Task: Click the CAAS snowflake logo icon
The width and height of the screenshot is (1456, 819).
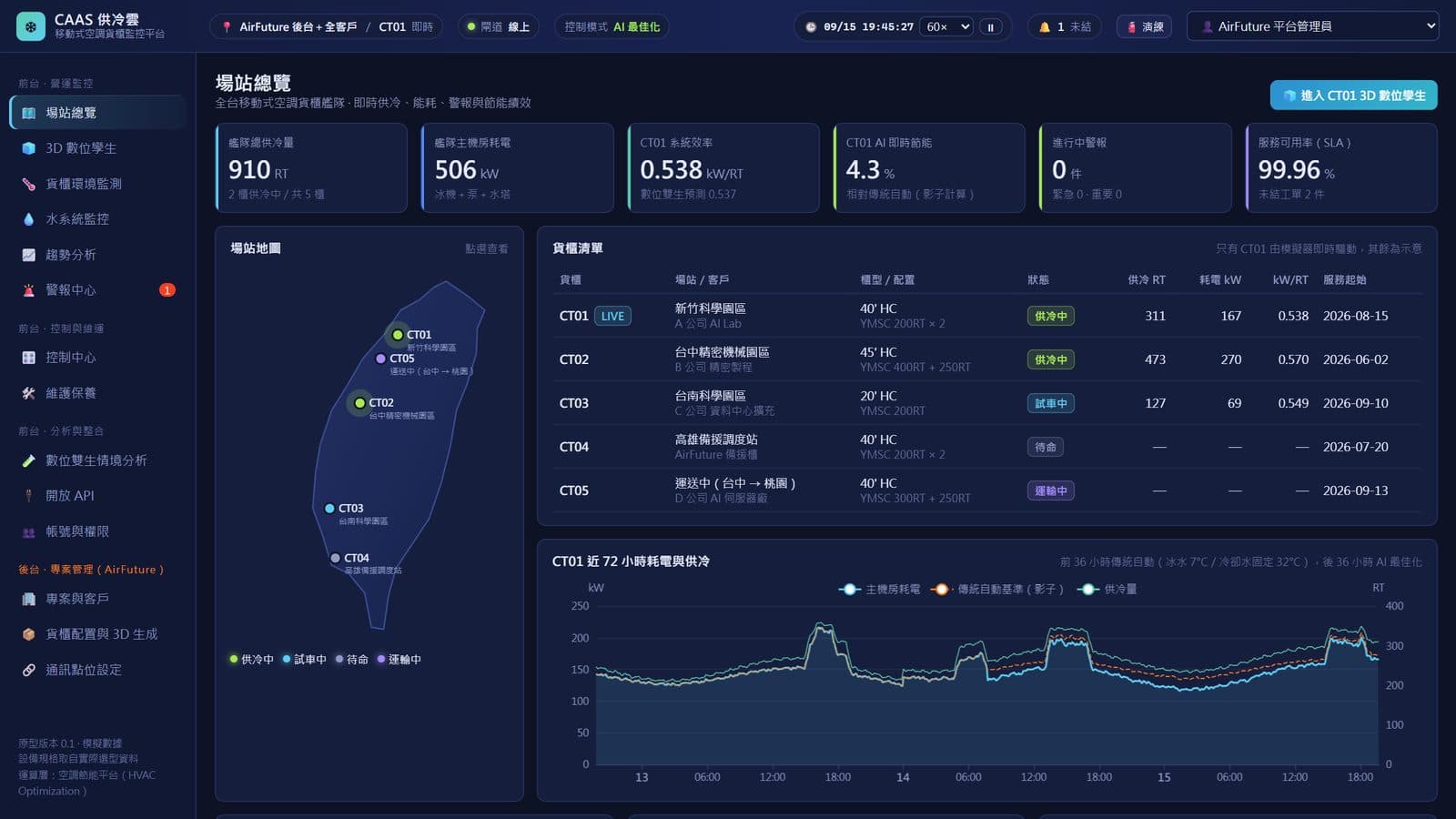Action: tap(31, 26)
